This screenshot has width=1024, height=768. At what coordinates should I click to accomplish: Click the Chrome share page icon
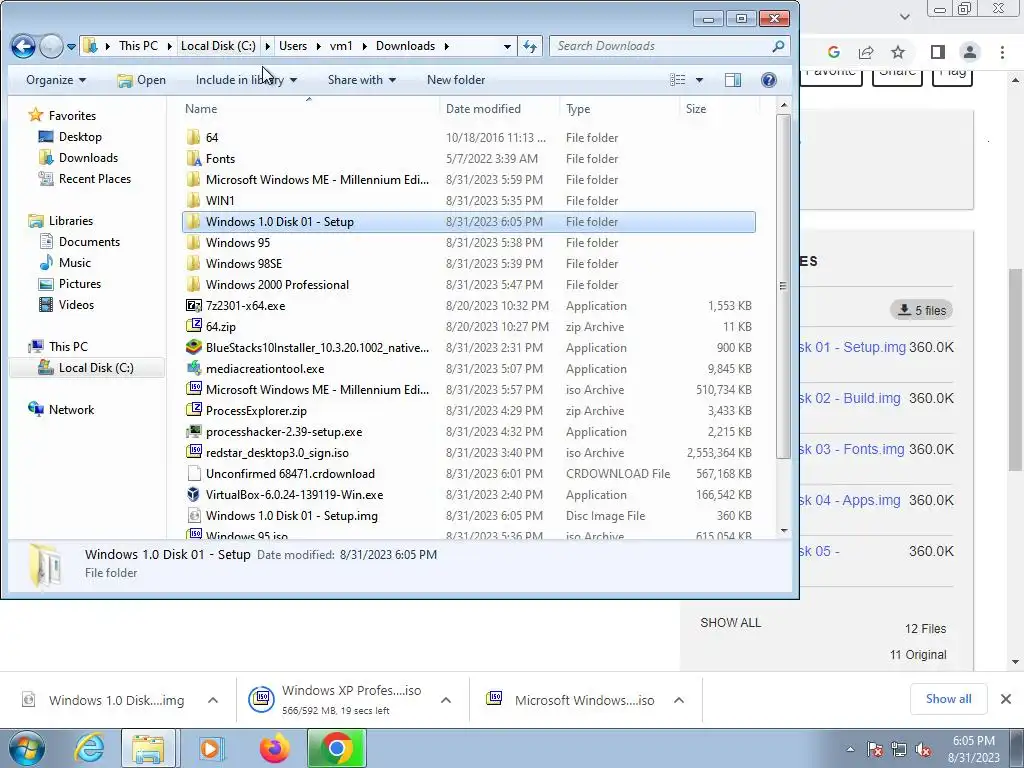point(866,52)
